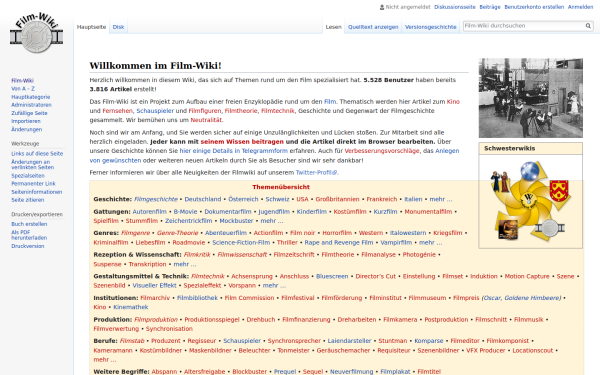Open the Importieren sidebar link
This screenshot has height=375, width=600.
point(26,121)
